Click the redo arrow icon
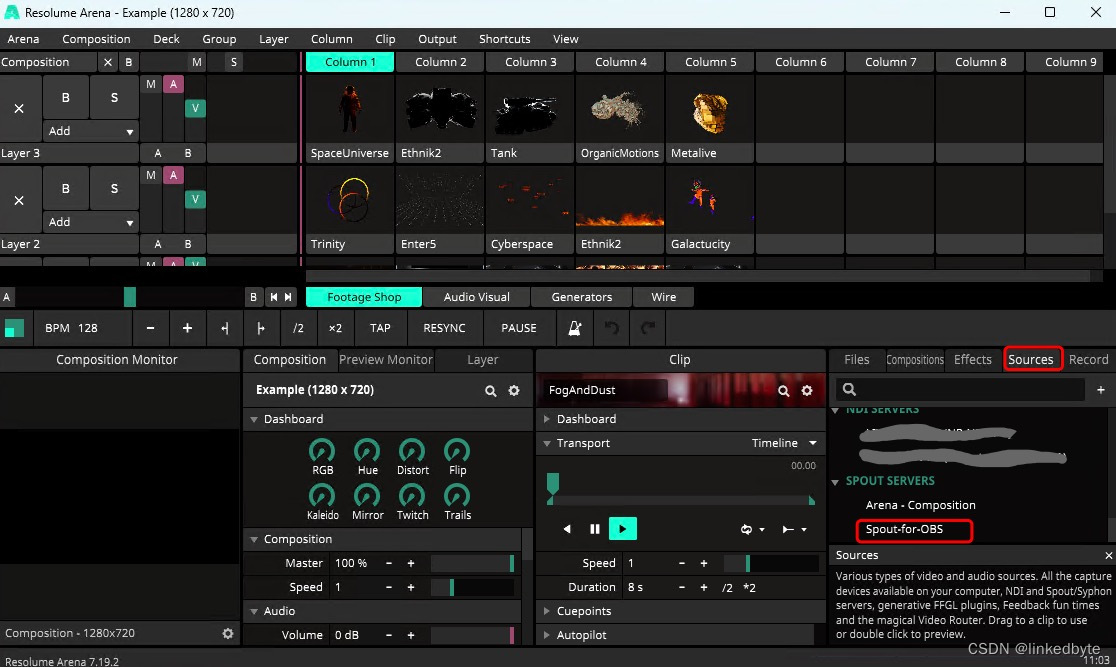This screenshot has width=1116, height=667. 648,328
